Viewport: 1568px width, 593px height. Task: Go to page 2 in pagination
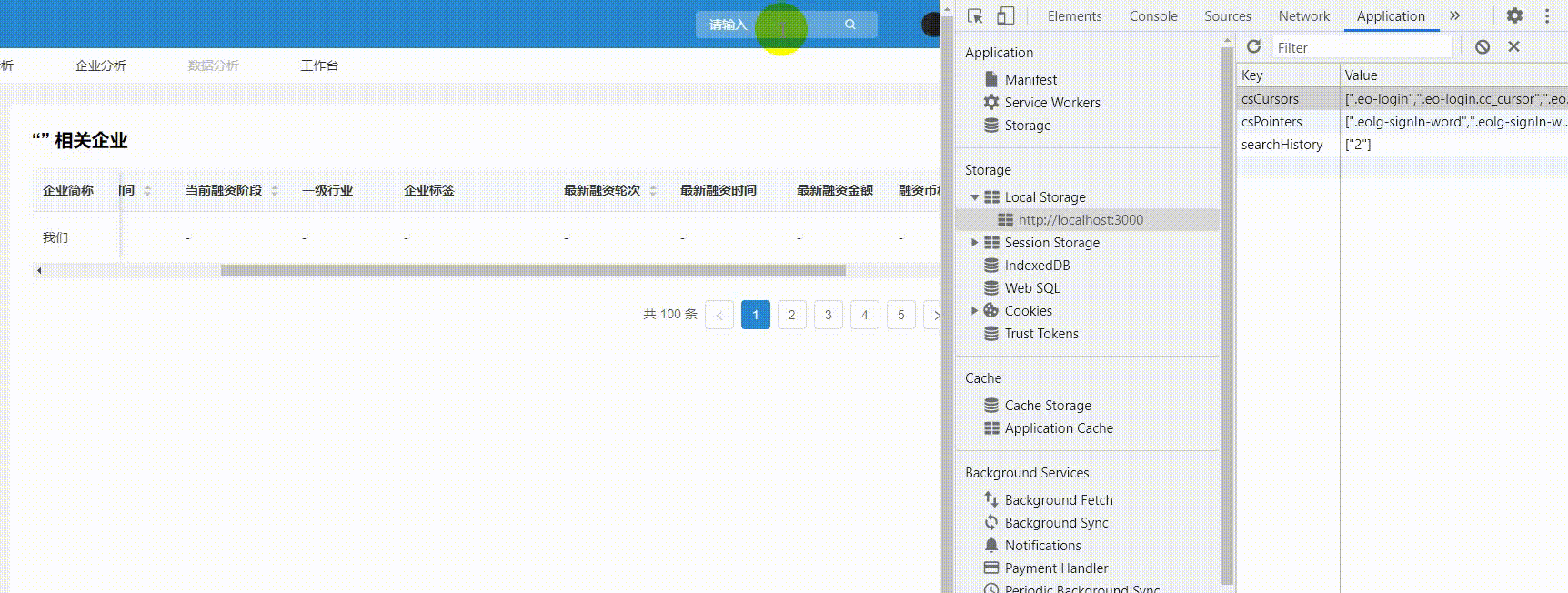(792, 315)
